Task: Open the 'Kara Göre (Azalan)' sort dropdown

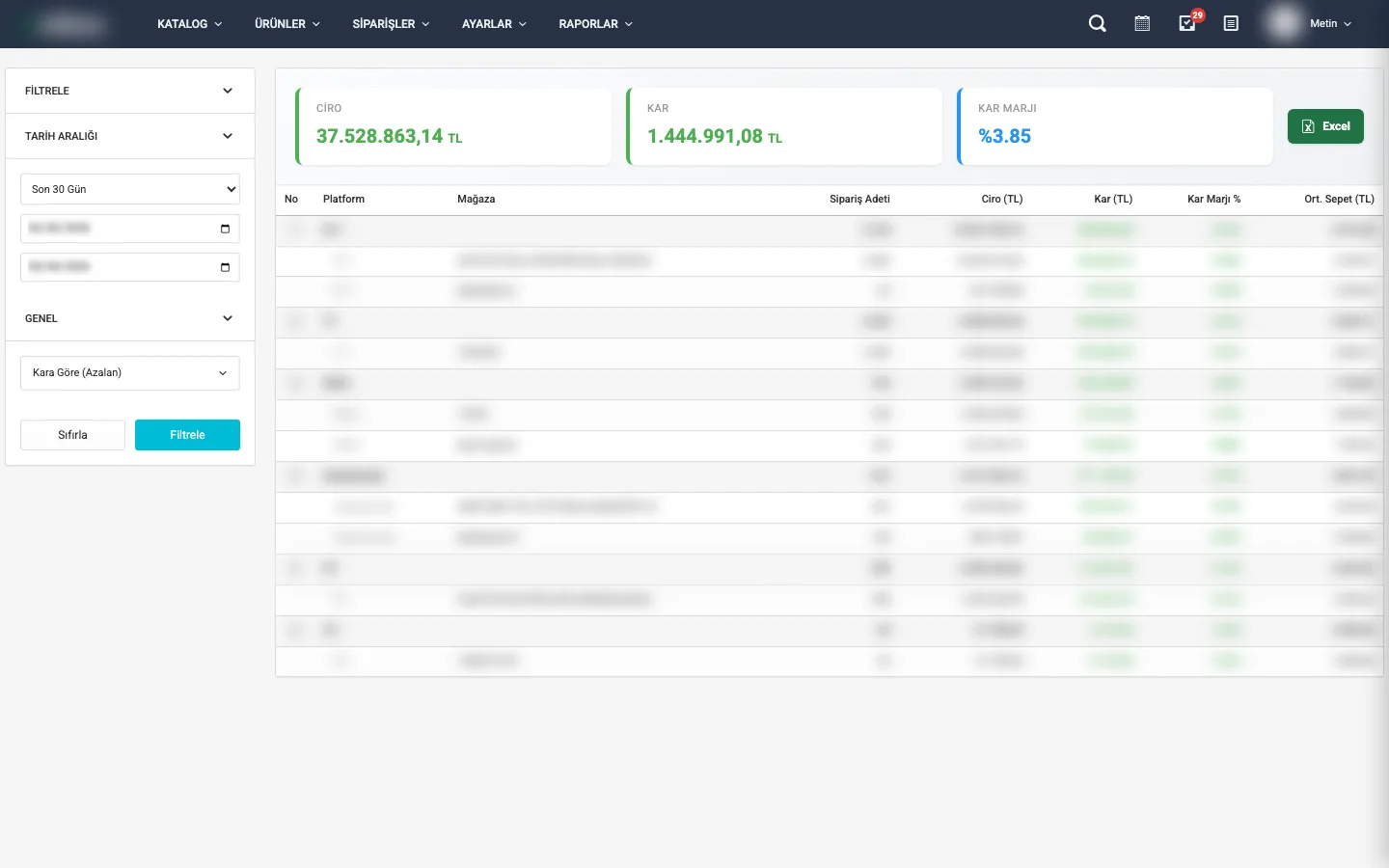Action: tap(130, 373)
